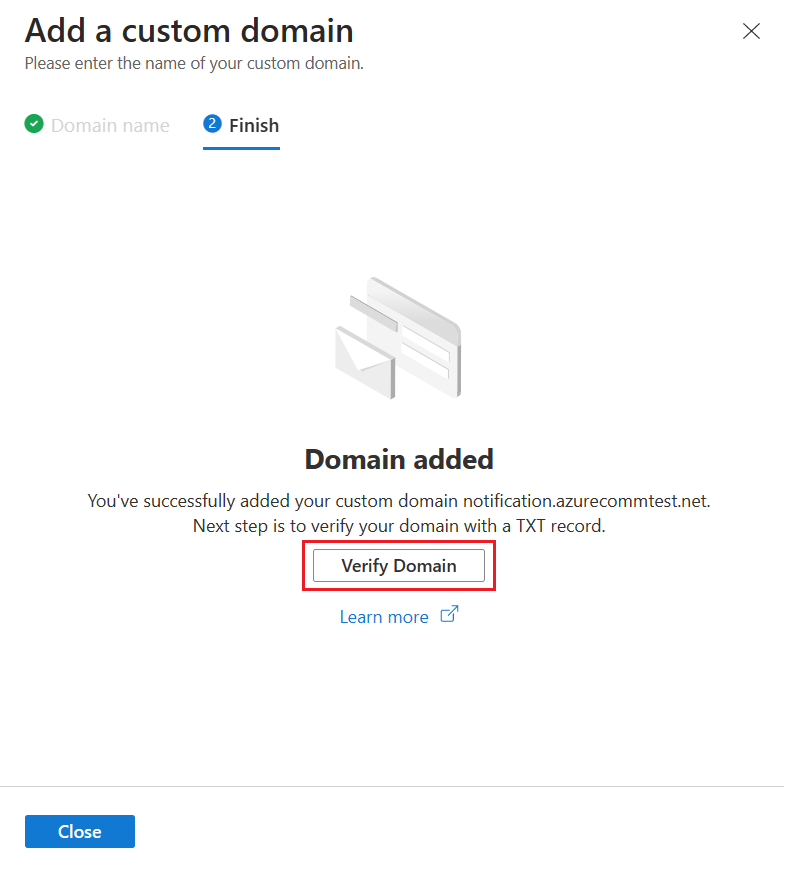Click the Verify Domain button
The image size is (800, 875).
(x=398, y=565)
